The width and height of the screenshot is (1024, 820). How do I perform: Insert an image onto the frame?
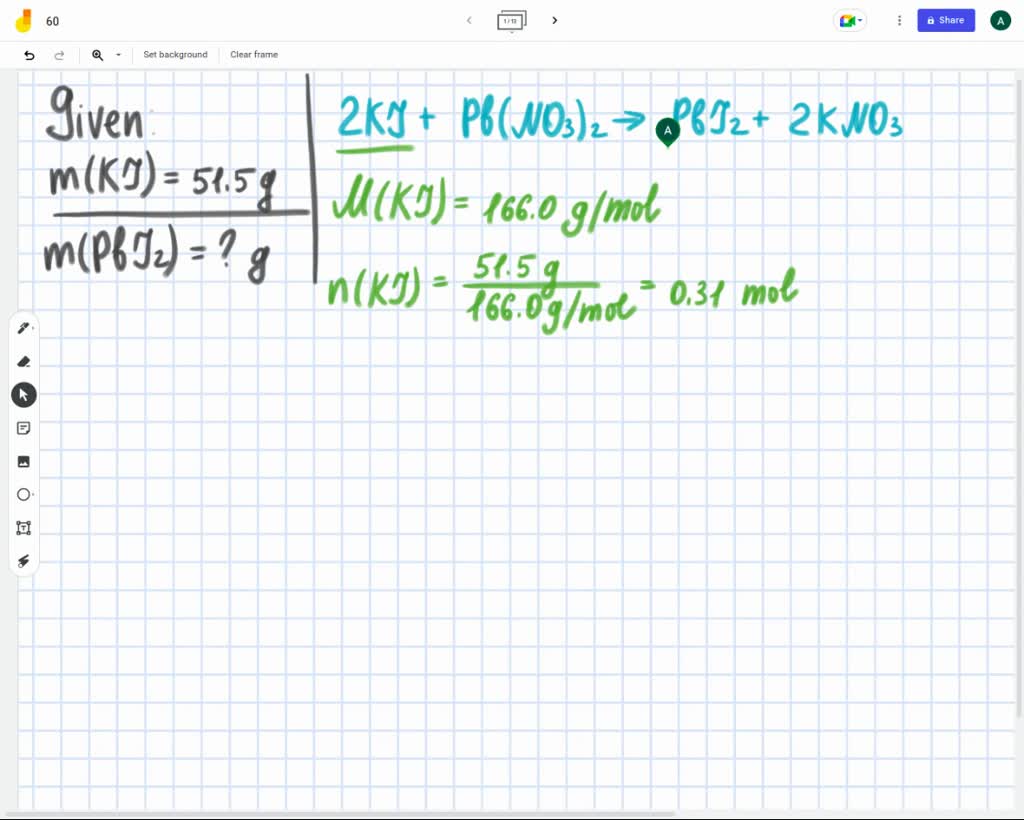(23, 461)
